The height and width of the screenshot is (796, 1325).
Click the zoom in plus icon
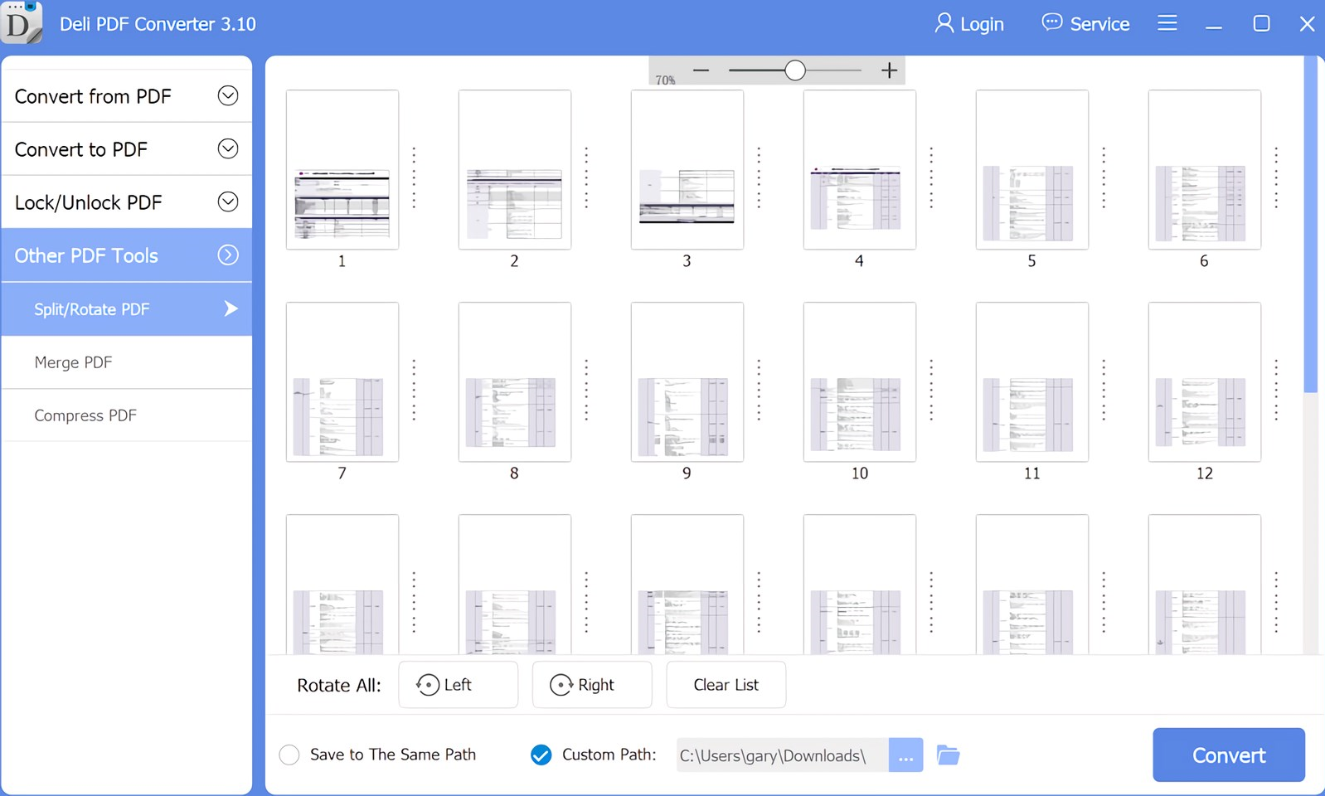[889, 71]
